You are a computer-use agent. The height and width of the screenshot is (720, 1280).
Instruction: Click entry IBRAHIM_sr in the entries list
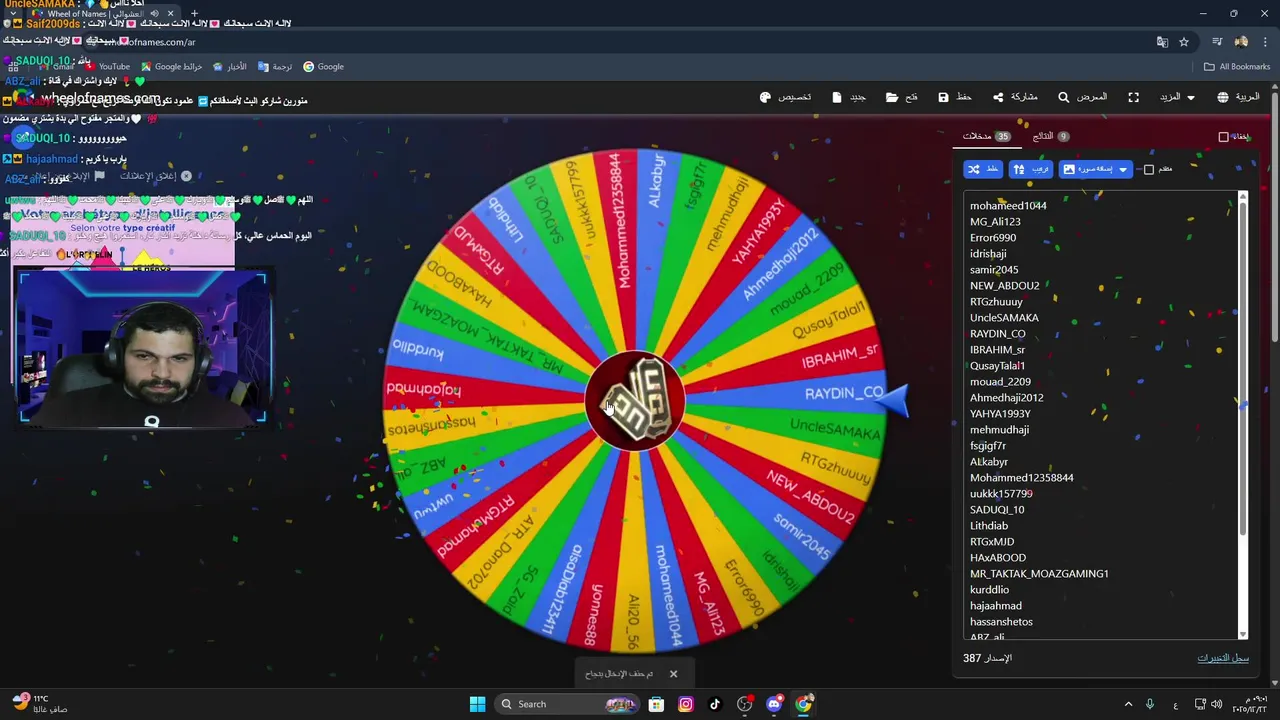[997, 350]
